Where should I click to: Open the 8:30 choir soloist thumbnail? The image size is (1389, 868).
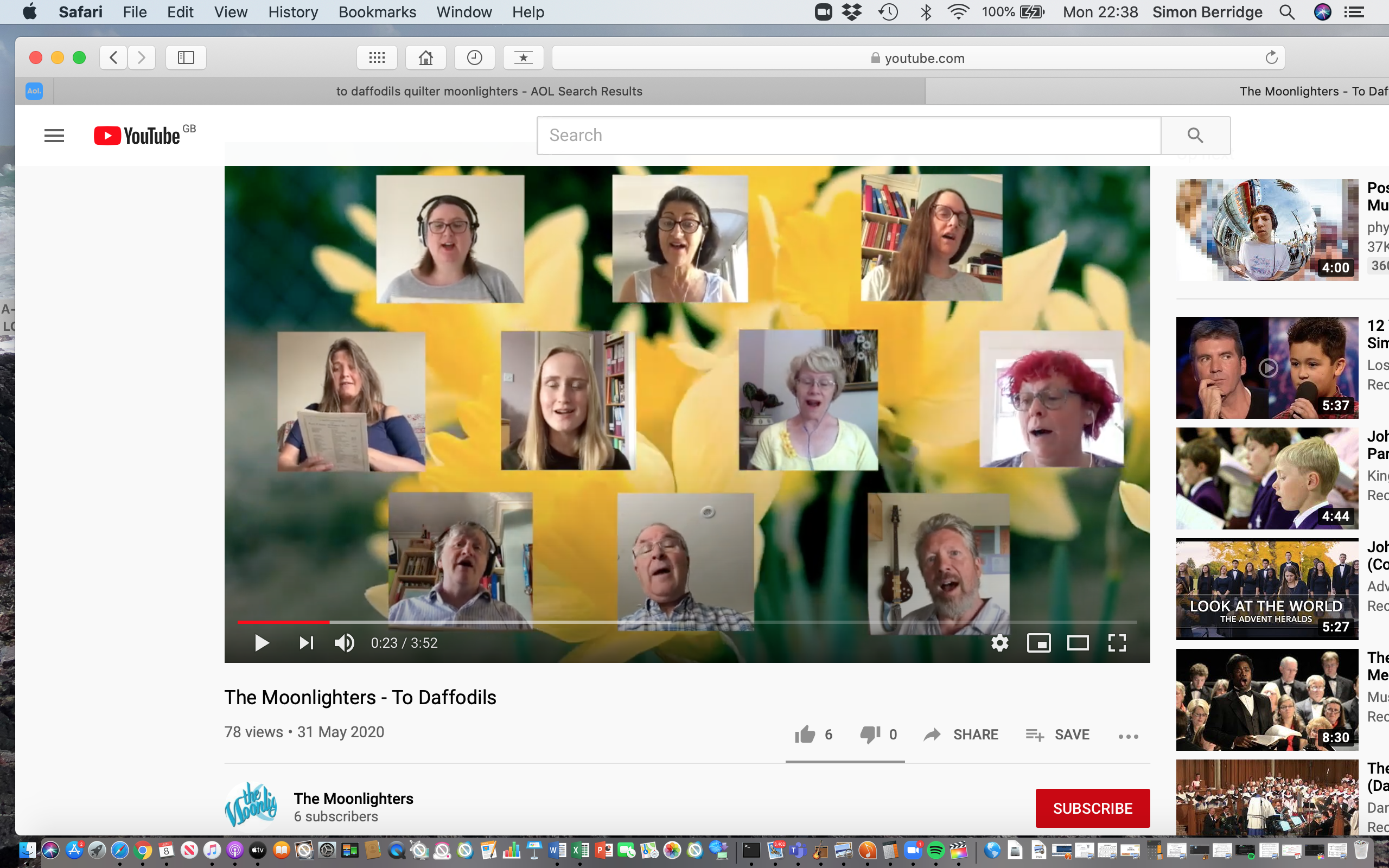[1267, 700]
